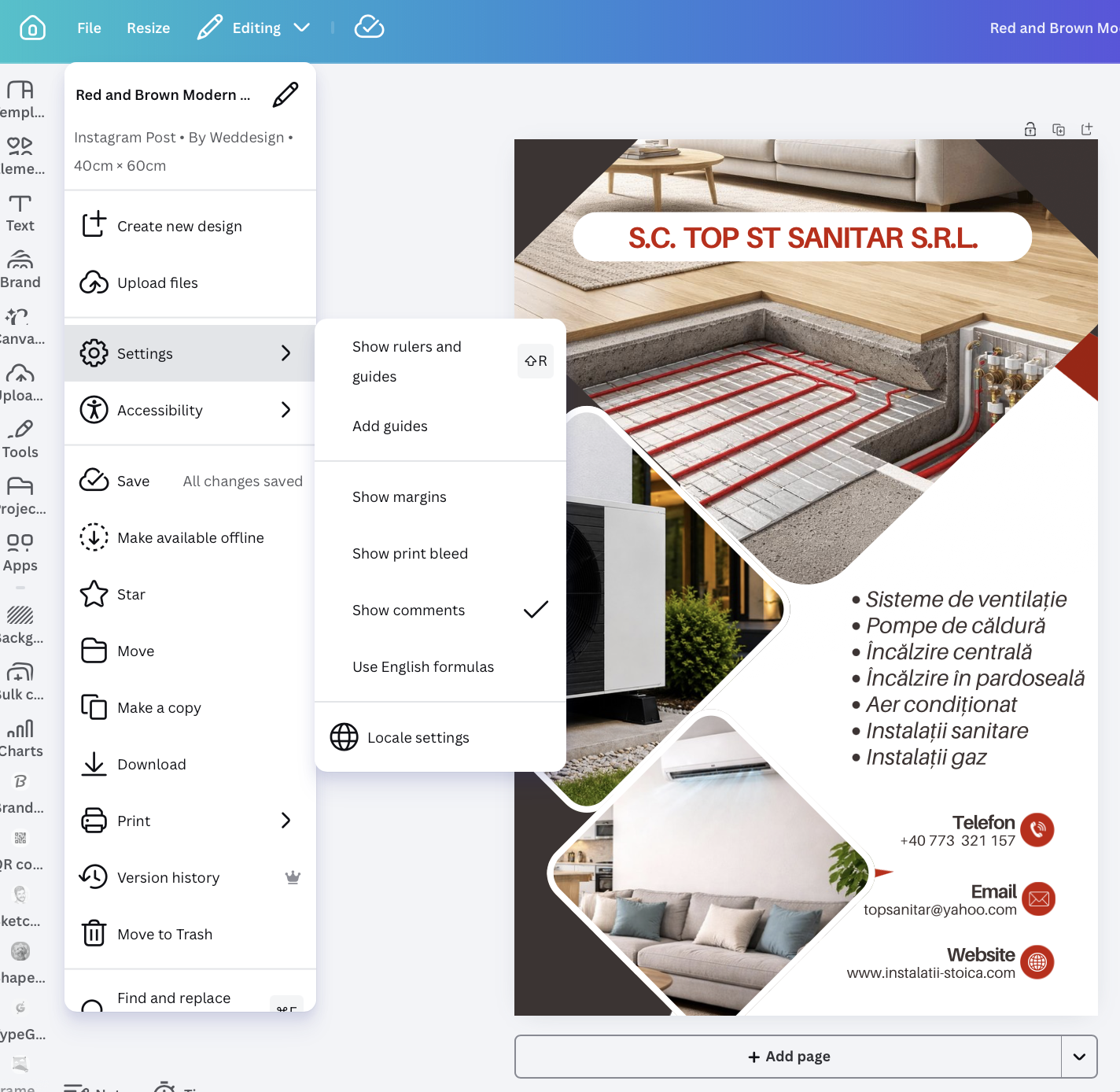Image resolution: width=1120 pixels, height=1092 pixels.
Task: Expand the Add page options arrow
Action: tap(1079, 1057)
